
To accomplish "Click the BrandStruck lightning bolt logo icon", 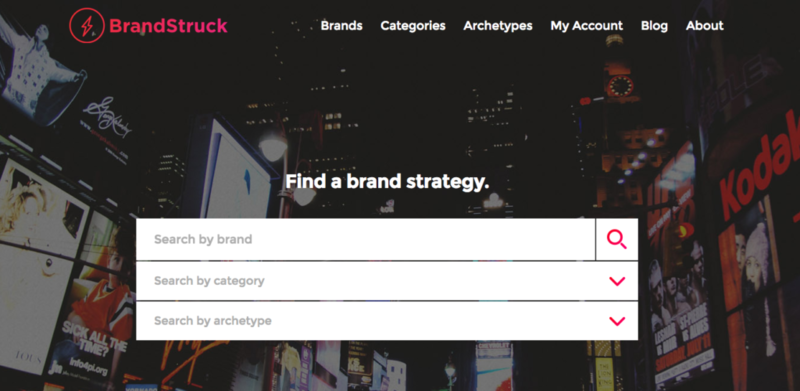I will click(x=87, y=26).
